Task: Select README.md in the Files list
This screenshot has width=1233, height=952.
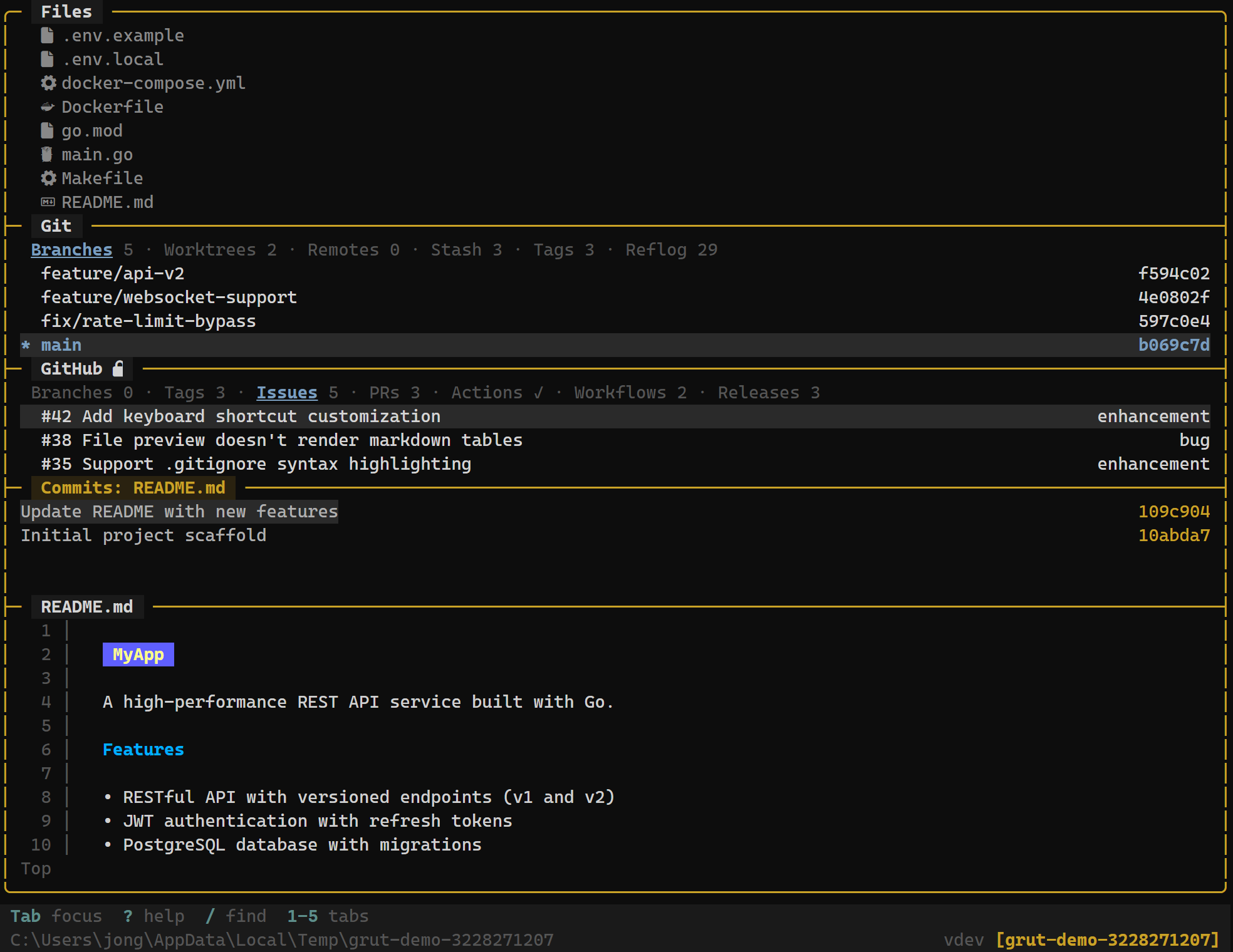Action: click(x=107, y=202)
